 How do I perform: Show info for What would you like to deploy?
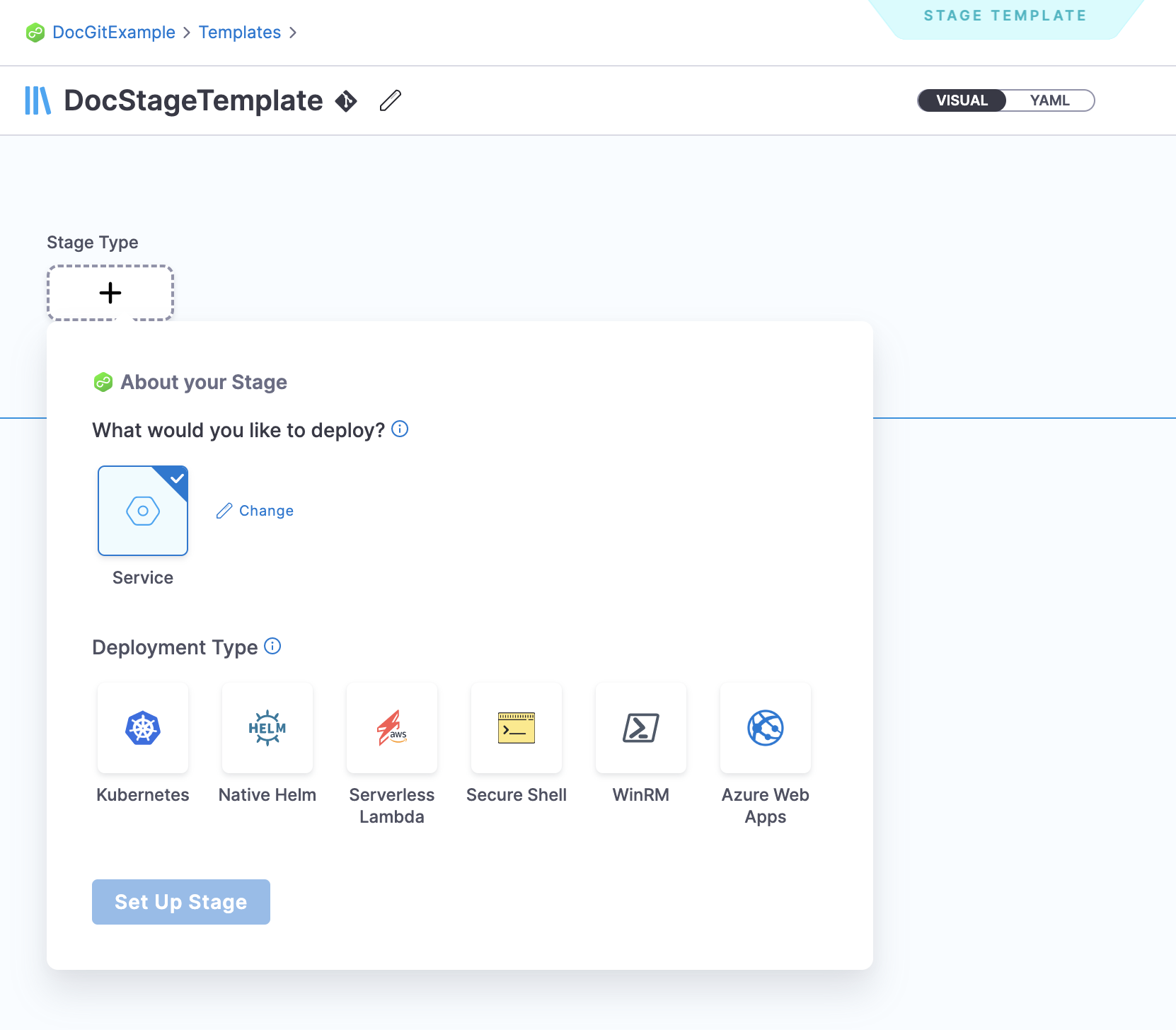tap(400, 429)
